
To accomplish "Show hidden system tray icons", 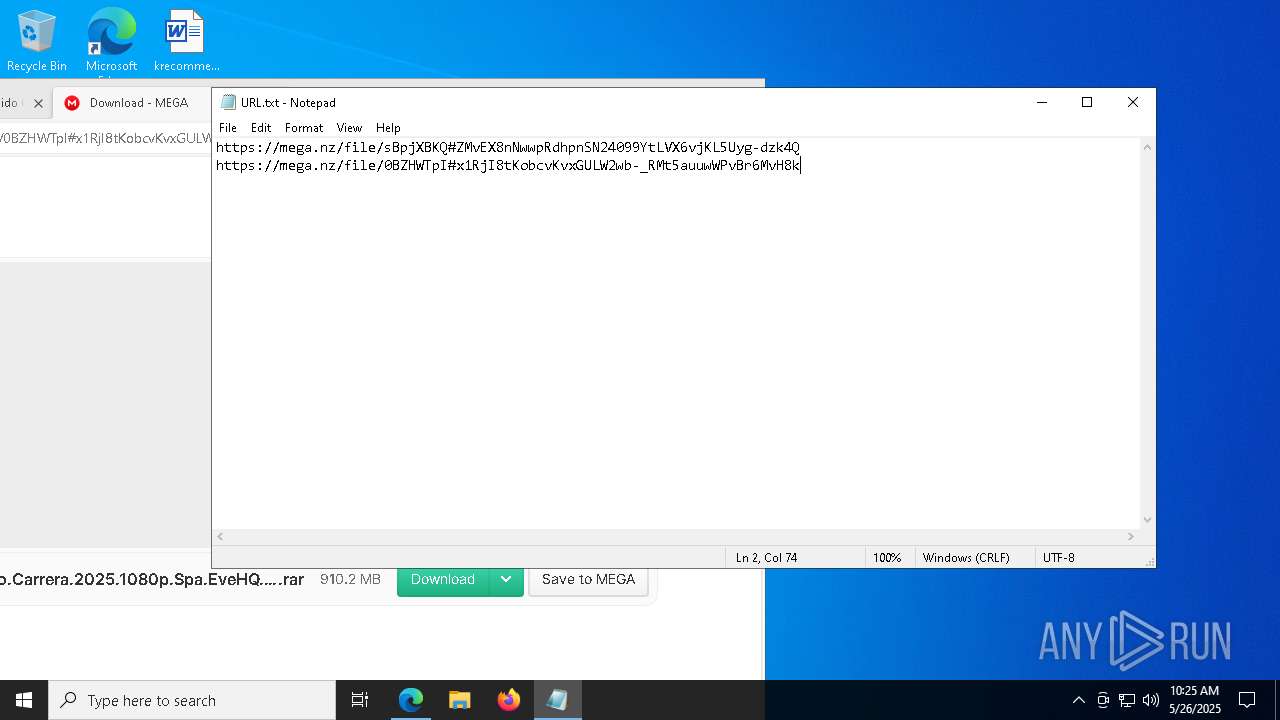I will 1078,700.
